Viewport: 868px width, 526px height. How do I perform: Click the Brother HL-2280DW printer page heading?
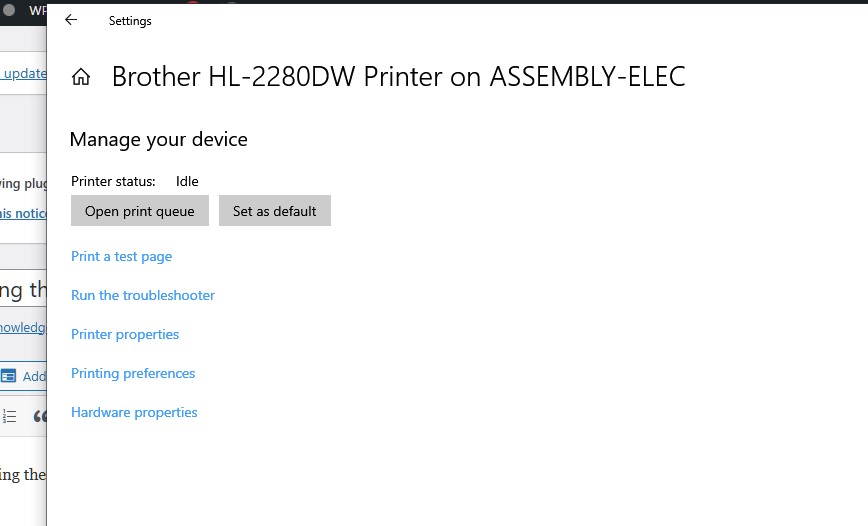pyautogui.click(x=398, y=77)
